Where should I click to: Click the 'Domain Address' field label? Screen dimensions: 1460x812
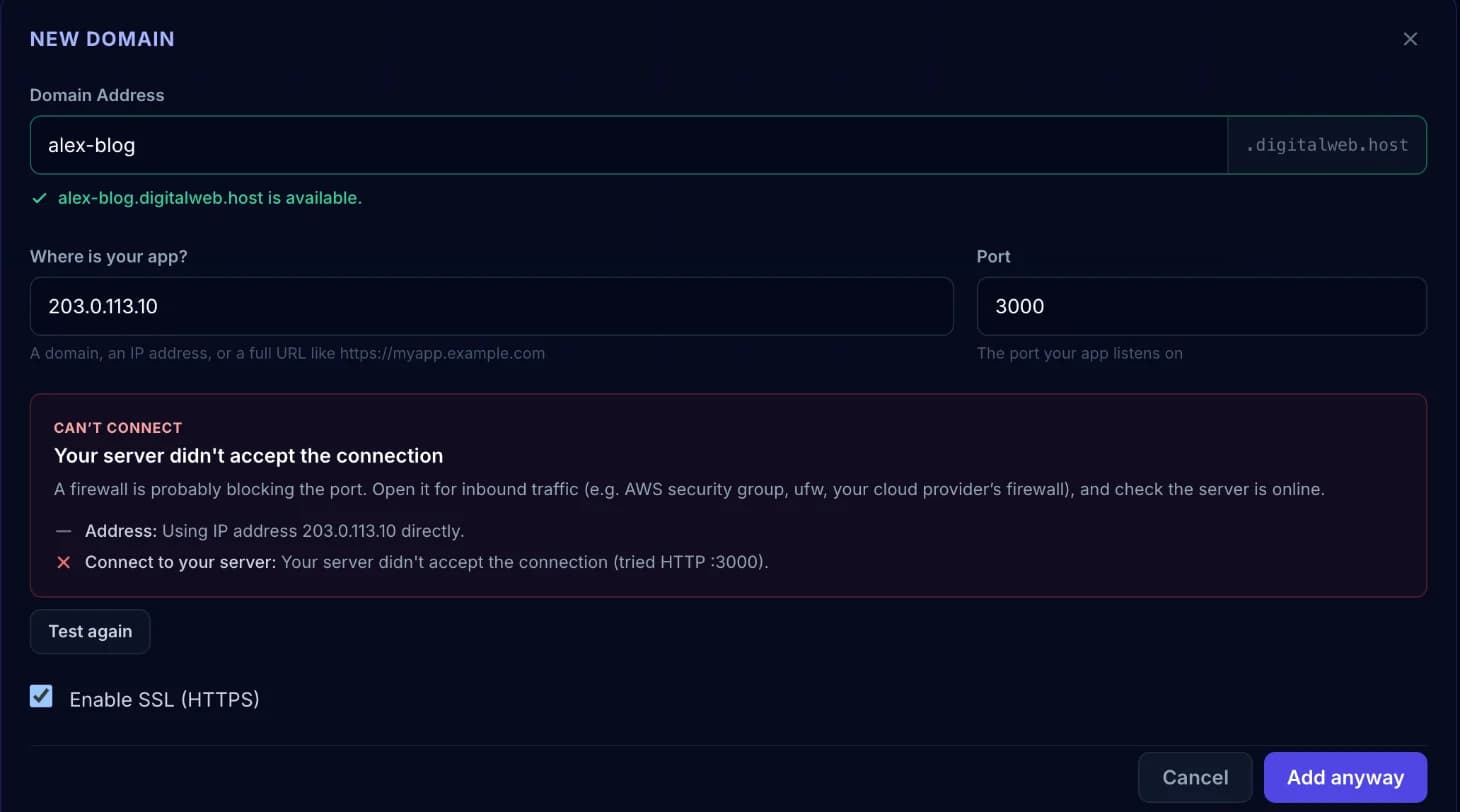[x=97, y=95]
